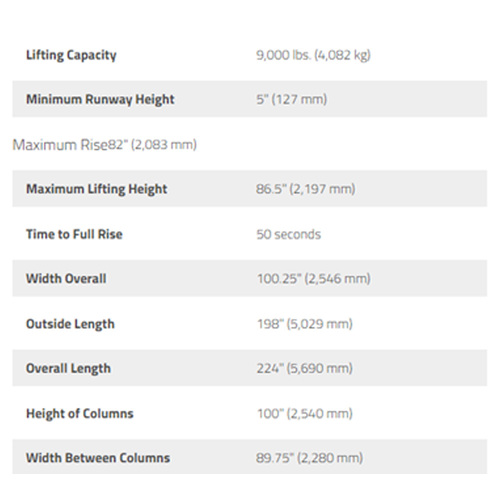Screen dimensions: 500x500
Task: Click the Width Overall label
Action: [x=66, y=279]
